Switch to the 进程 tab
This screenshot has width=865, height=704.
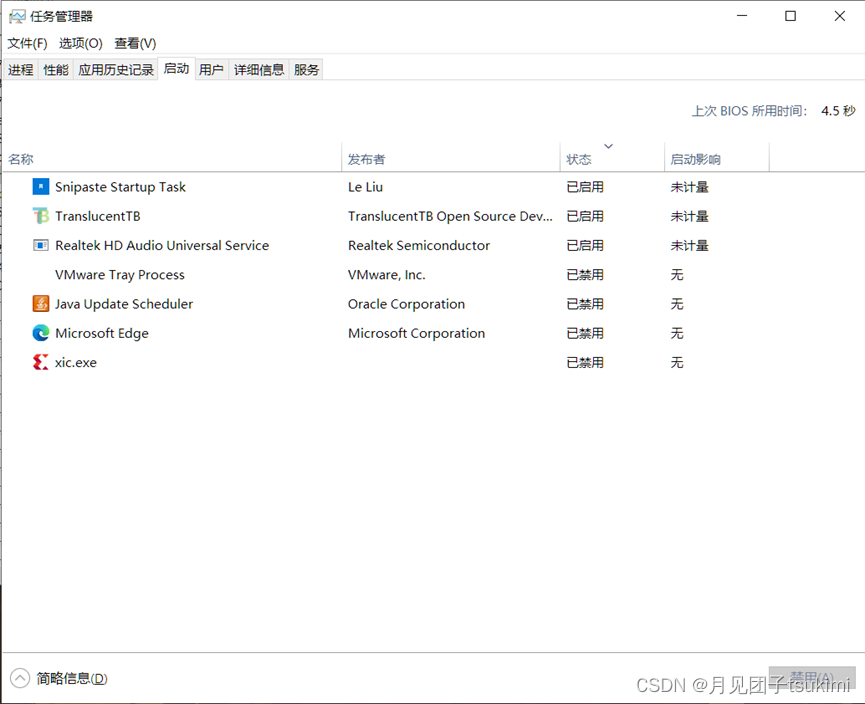pyautogui.click(x=21, y=70)
